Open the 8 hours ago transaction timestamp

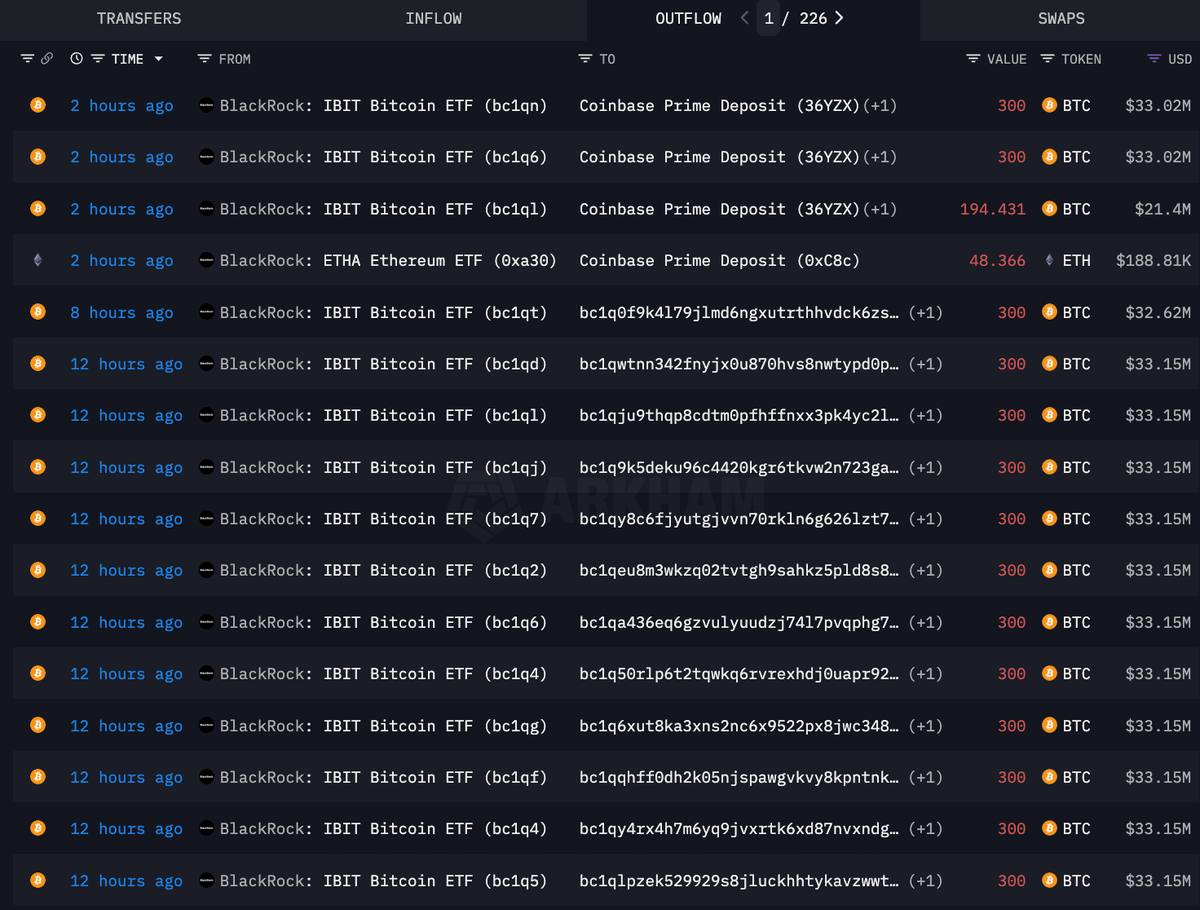[121, 313]
